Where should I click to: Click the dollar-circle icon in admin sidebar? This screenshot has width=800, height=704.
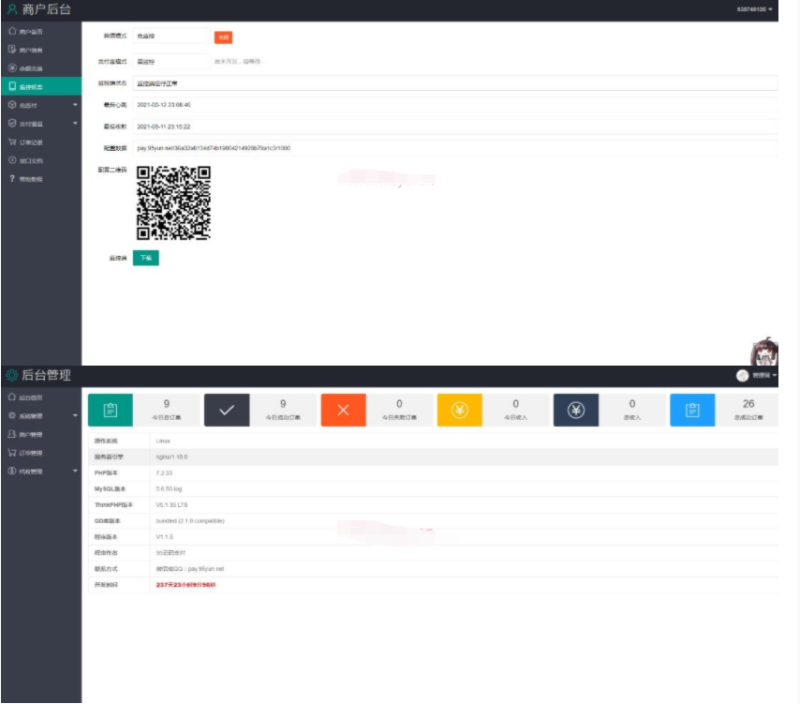click(12, 471)
